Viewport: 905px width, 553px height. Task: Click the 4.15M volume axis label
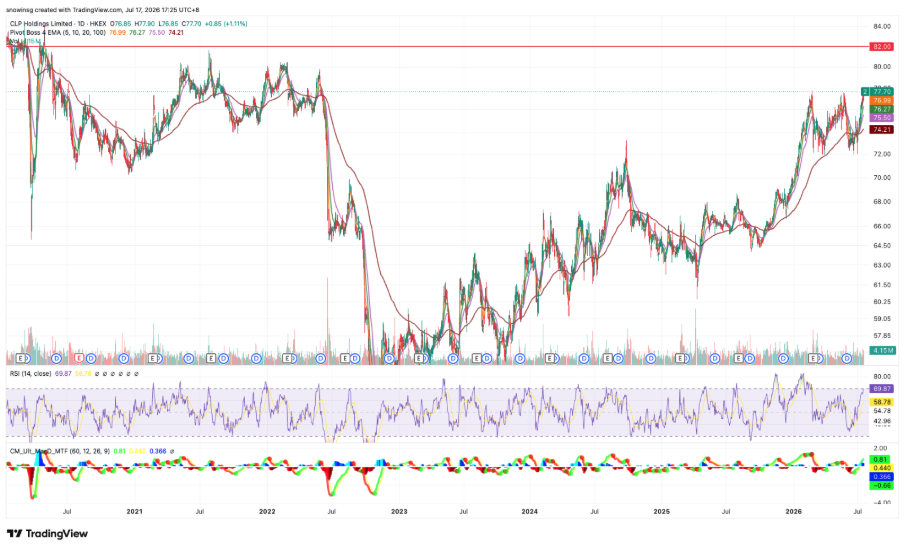click(x=883, y=350)
